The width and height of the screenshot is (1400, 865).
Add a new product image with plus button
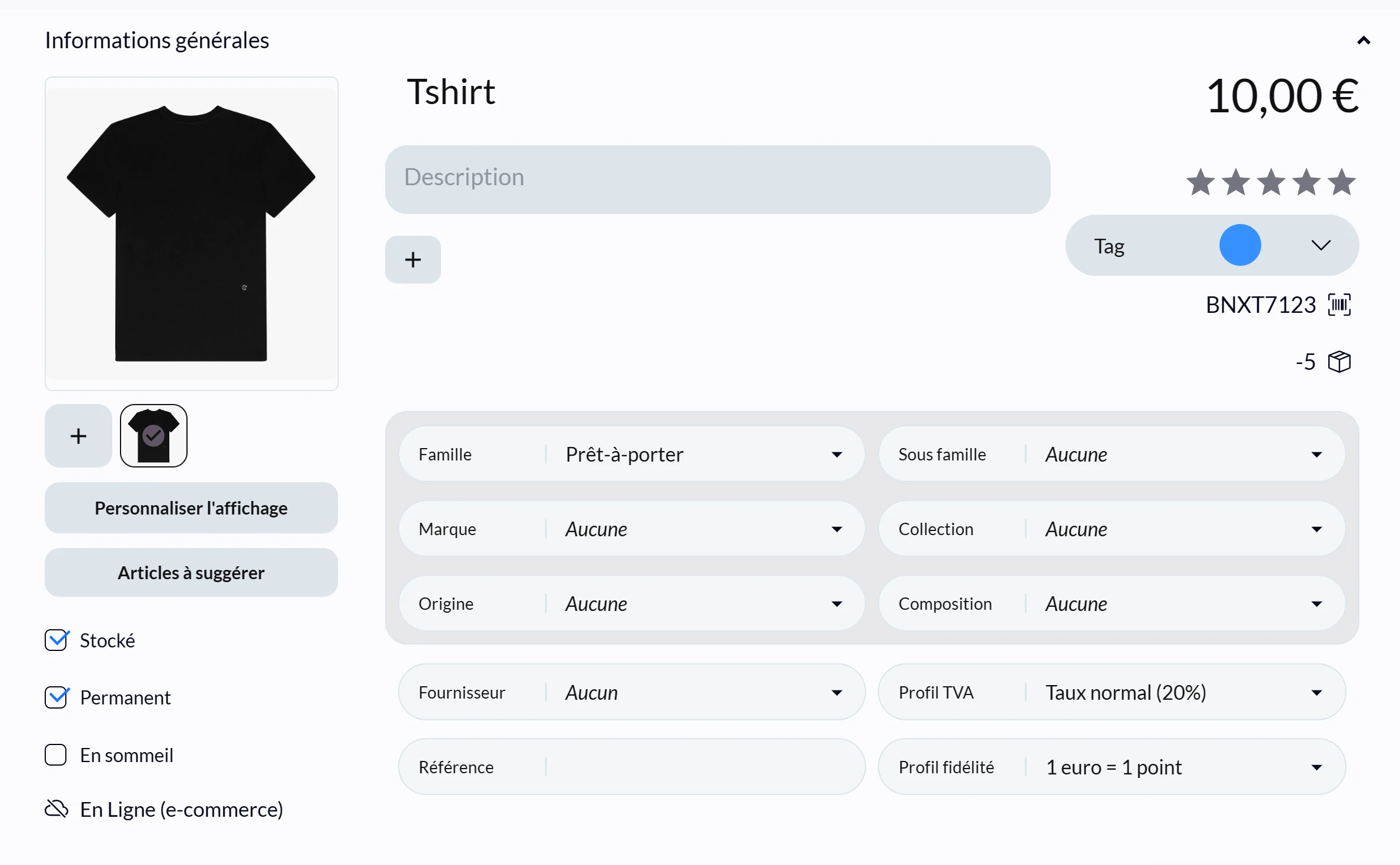[x=78, y=436]
